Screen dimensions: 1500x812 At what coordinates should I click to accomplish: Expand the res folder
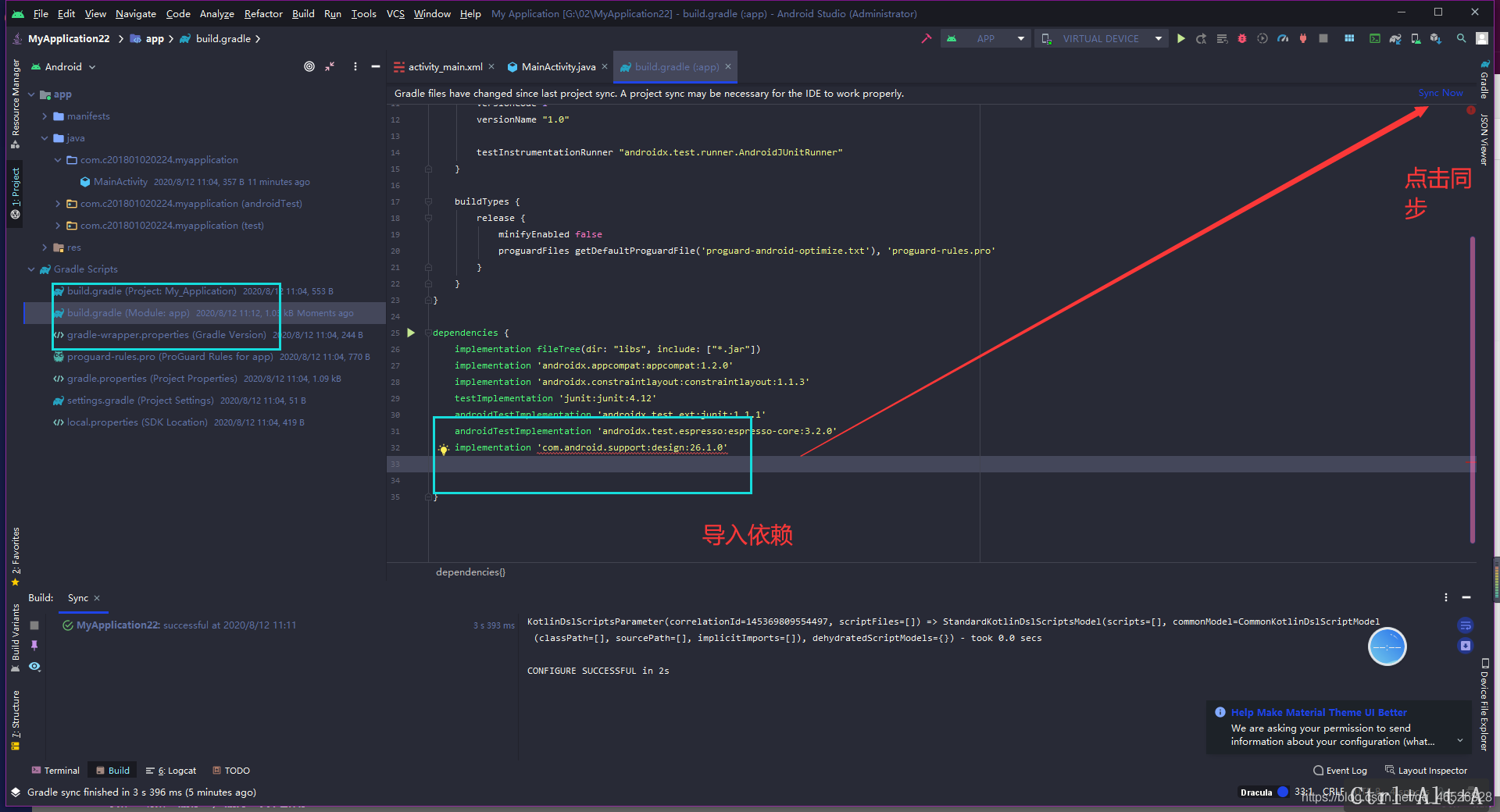[x=45, y=248]
